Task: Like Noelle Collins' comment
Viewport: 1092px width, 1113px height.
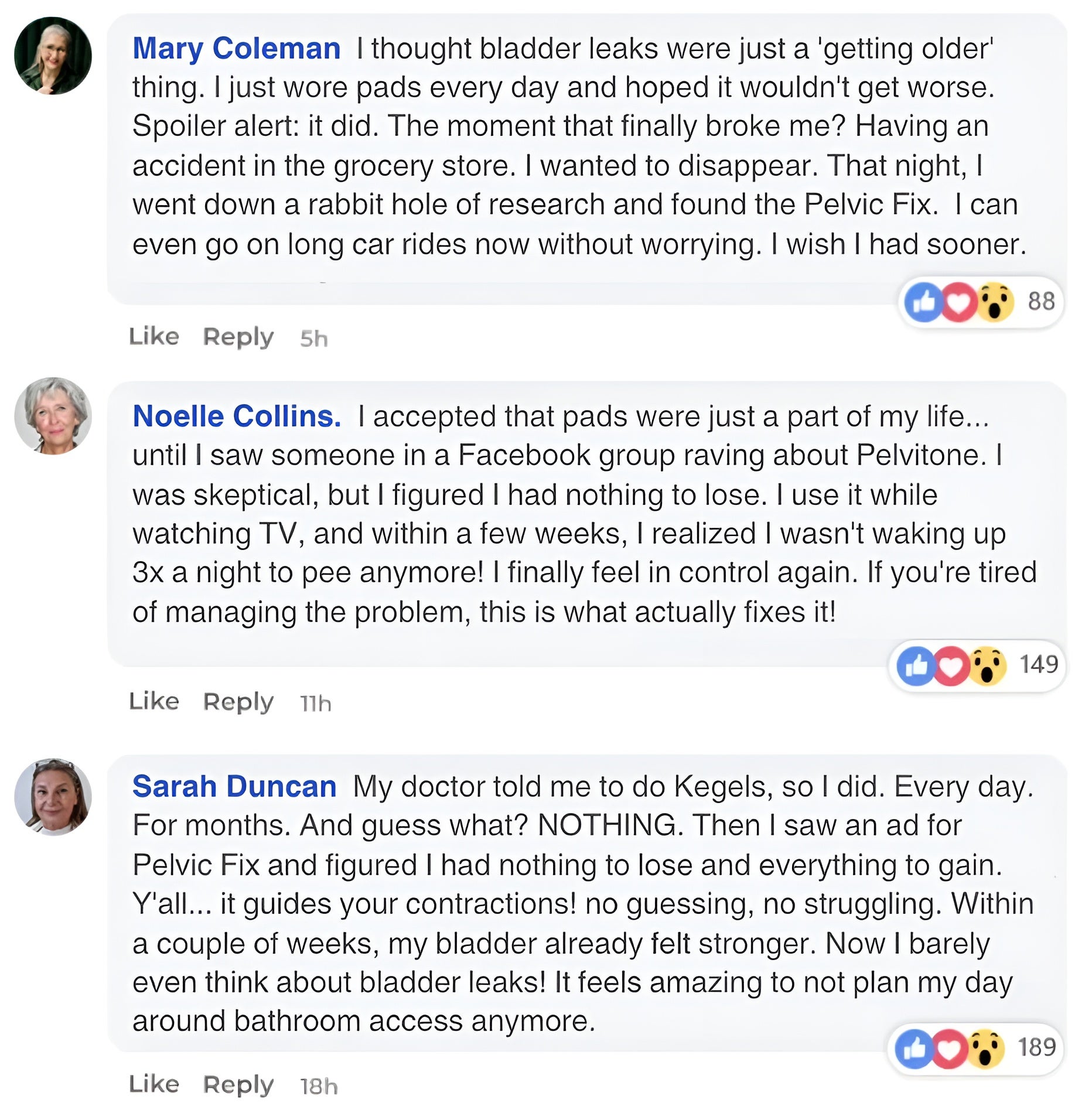Action: coord(154,701)
